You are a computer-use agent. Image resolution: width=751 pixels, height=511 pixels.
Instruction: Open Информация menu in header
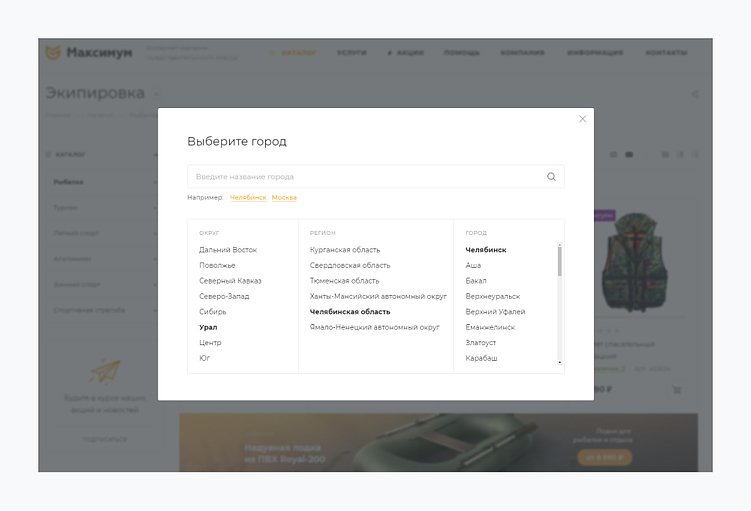click(595, 53)
